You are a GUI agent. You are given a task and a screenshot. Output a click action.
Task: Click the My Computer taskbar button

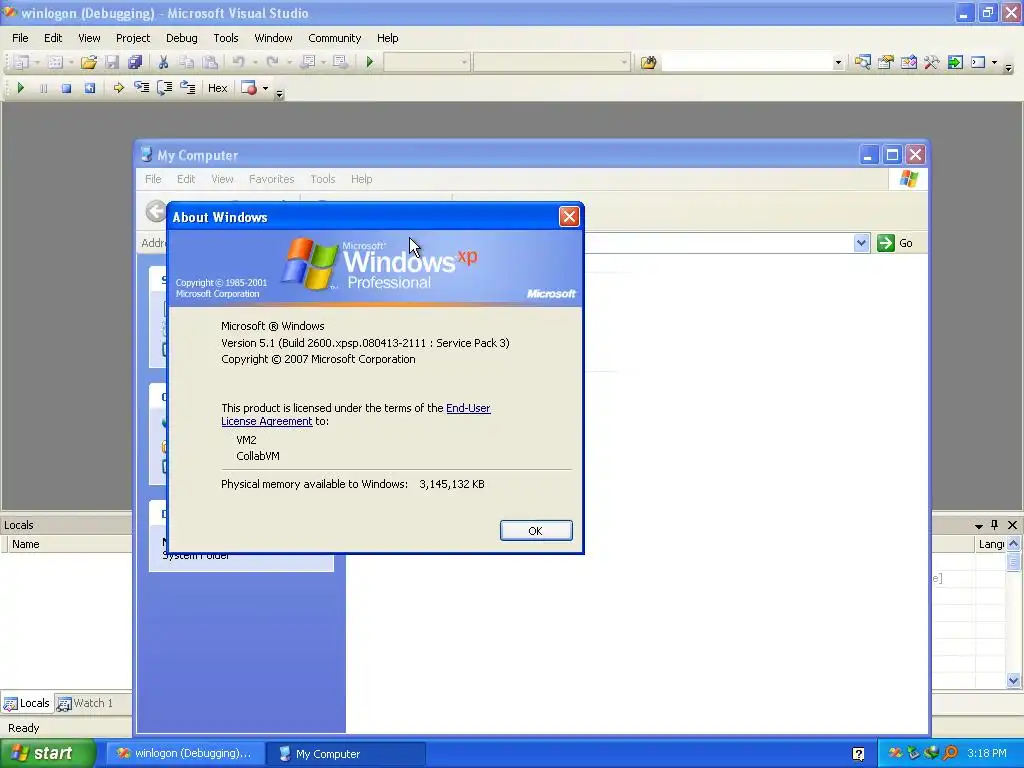(347, 753)
